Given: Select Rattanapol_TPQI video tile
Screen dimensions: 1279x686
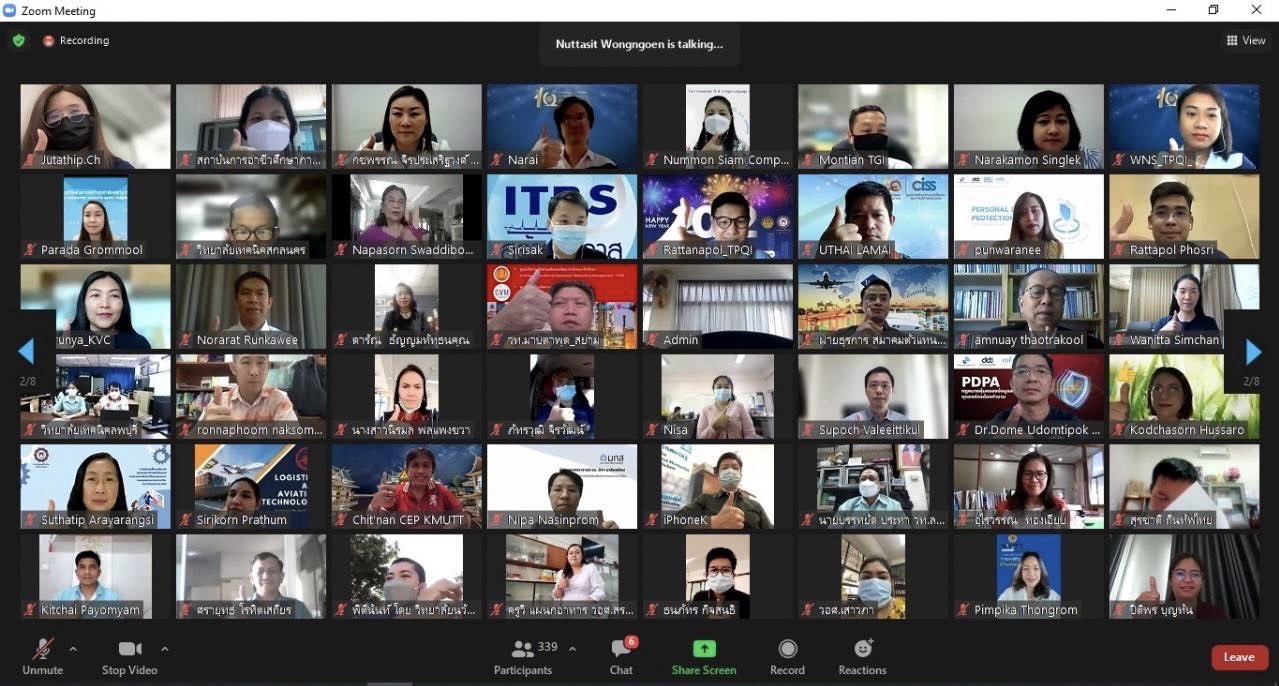Looking at the screenshot, I should pyautogui.click(x=717, y=216).
